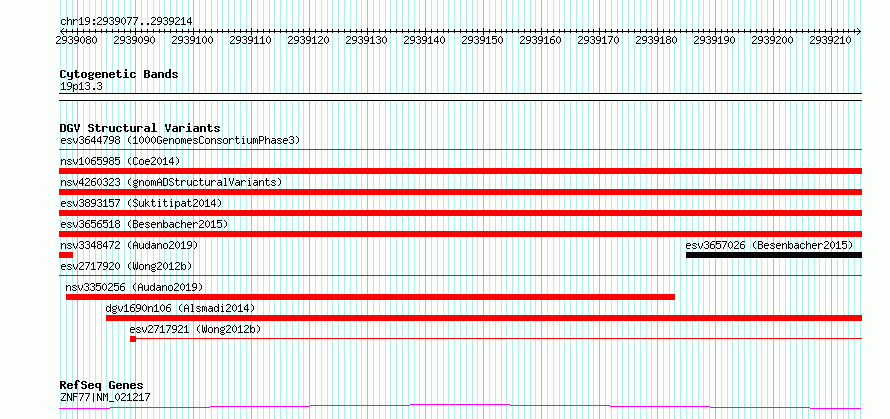Open the ZNF77|NM_021217 gene label
The image size is (890, 419).
(105, 397)
